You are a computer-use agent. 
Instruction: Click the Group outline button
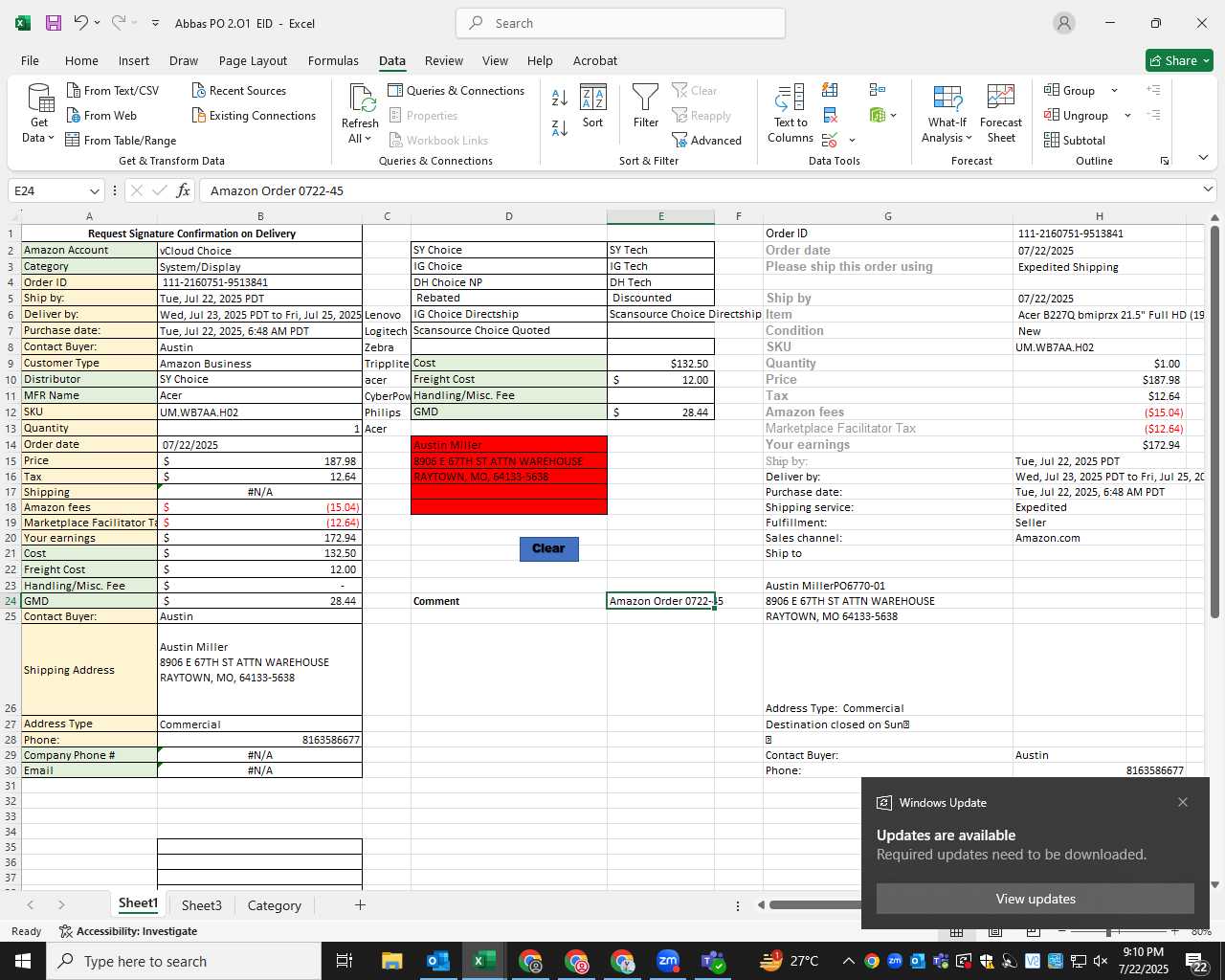(x=1070, y=90)
